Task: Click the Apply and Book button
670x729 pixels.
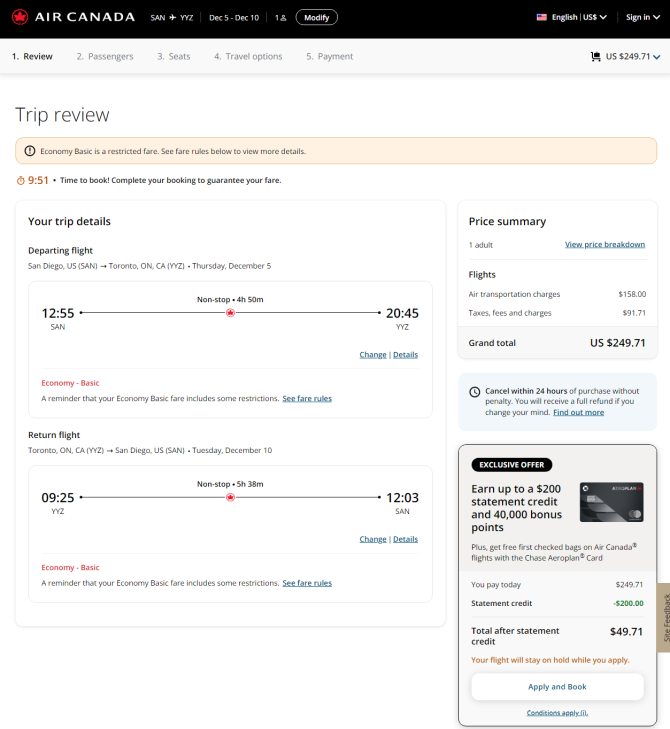Action: (557, 687)
